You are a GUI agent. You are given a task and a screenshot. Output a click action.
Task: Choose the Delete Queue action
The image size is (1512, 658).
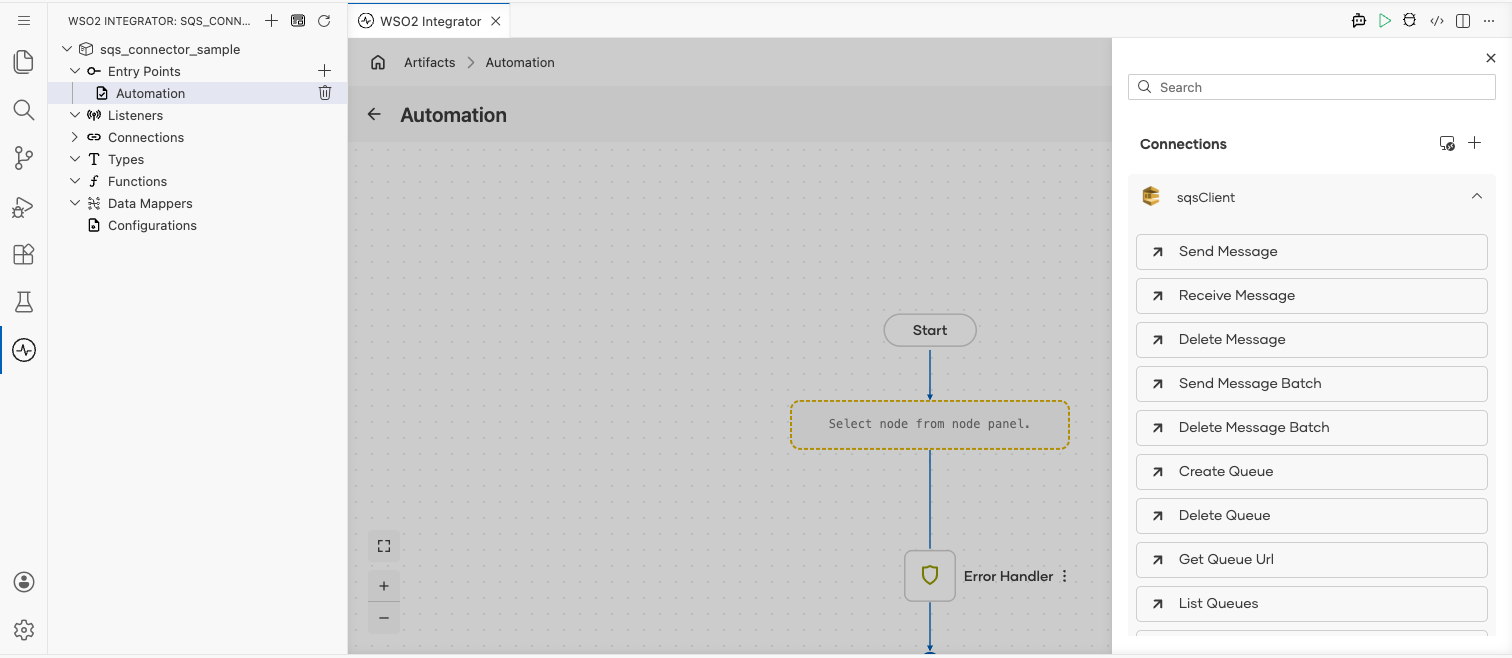pos(1312,516)
